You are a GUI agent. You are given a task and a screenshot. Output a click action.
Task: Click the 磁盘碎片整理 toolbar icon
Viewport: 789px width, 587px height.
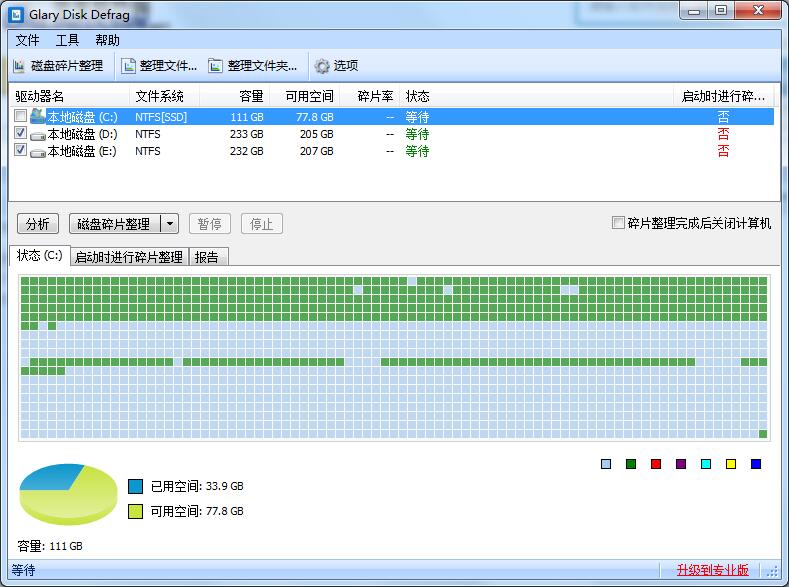[20, 66]
